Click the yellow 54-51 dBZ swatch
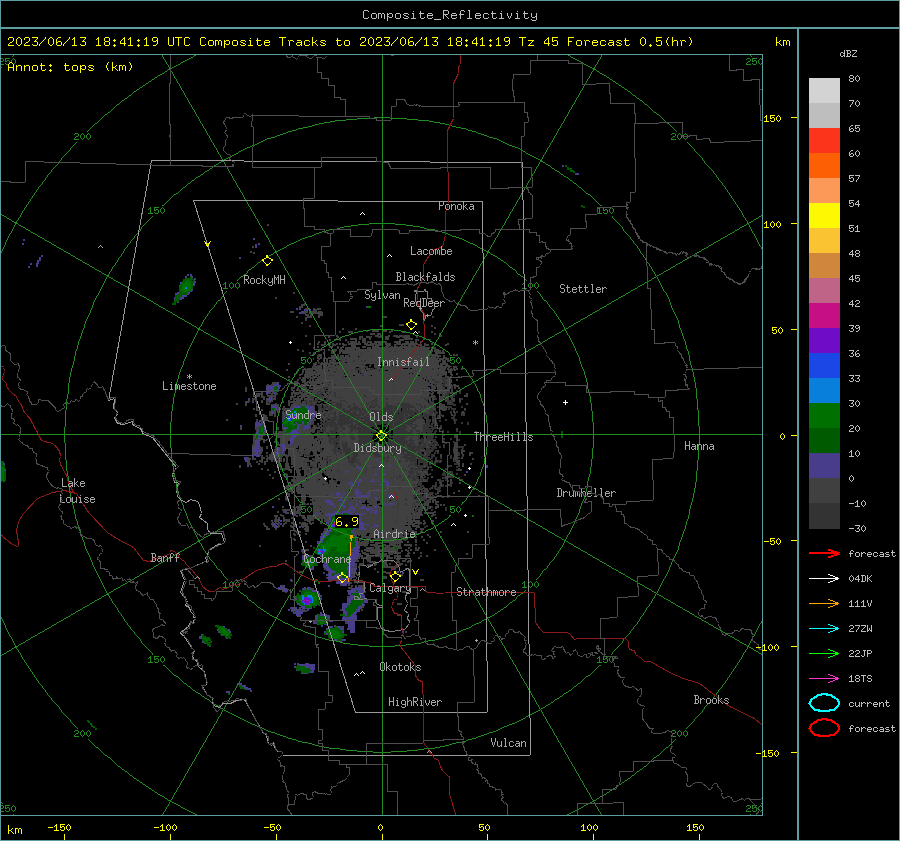900x841 pixels. tap(824, 215)
